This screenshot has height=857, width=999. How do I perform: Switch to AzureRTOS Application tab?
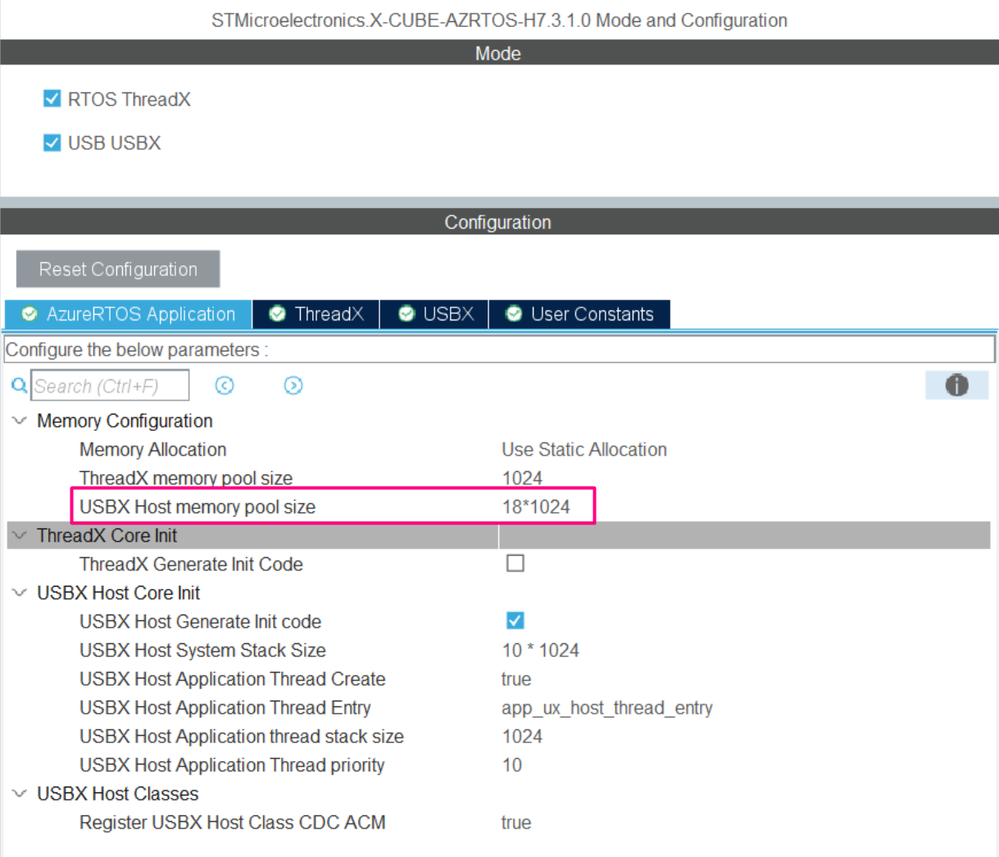(128, 314)
